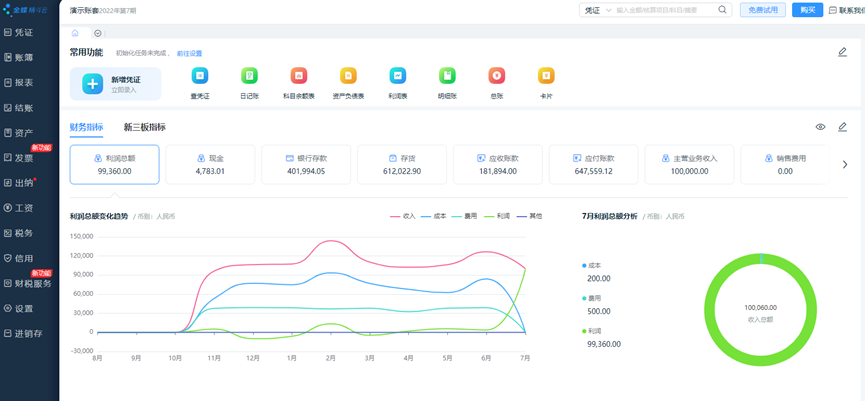Open 财税服务 in the sidebar

(29, 284)
